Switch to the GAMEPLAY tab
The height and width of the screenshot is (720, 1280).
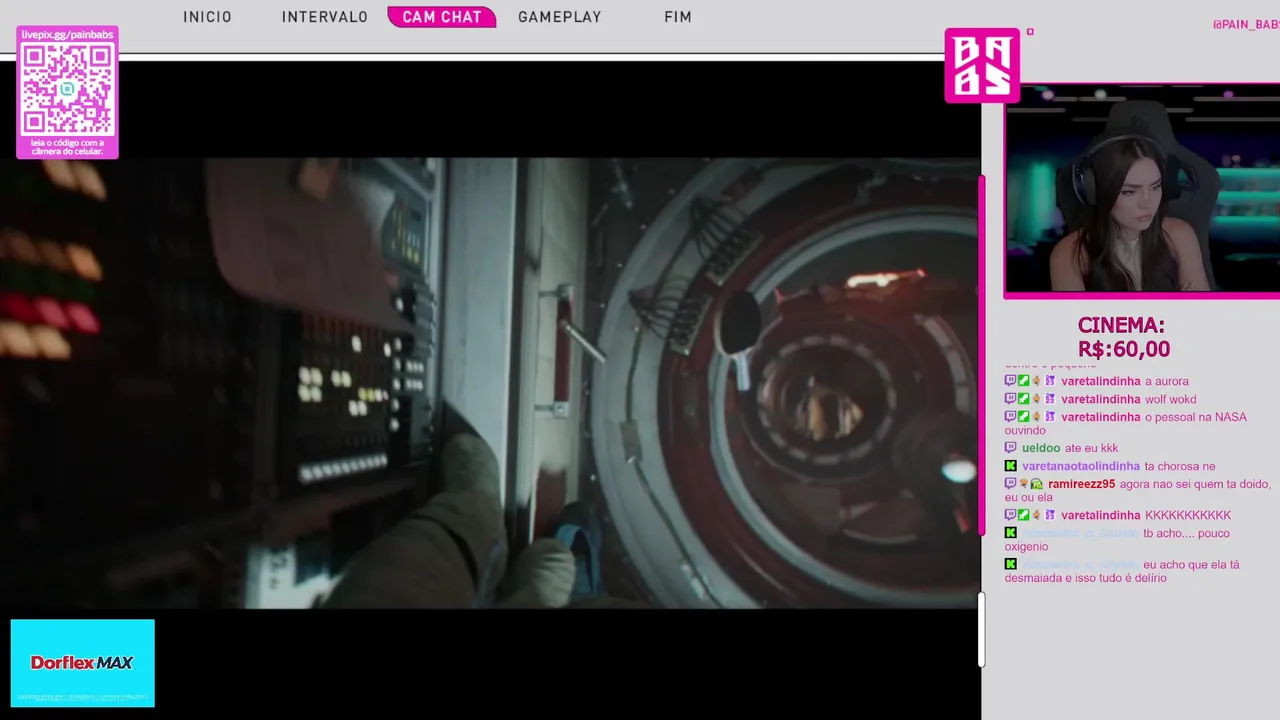pos(560,17)
